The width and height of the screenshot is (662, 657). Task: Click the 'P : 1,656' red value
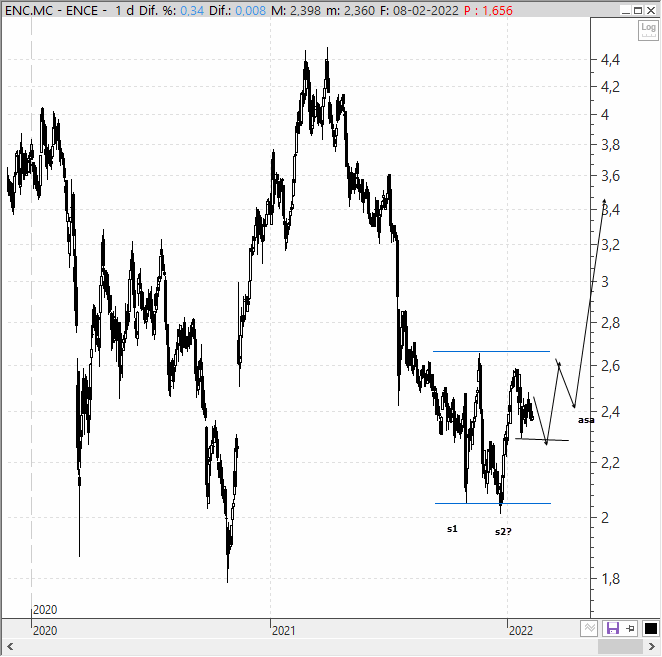488,11
